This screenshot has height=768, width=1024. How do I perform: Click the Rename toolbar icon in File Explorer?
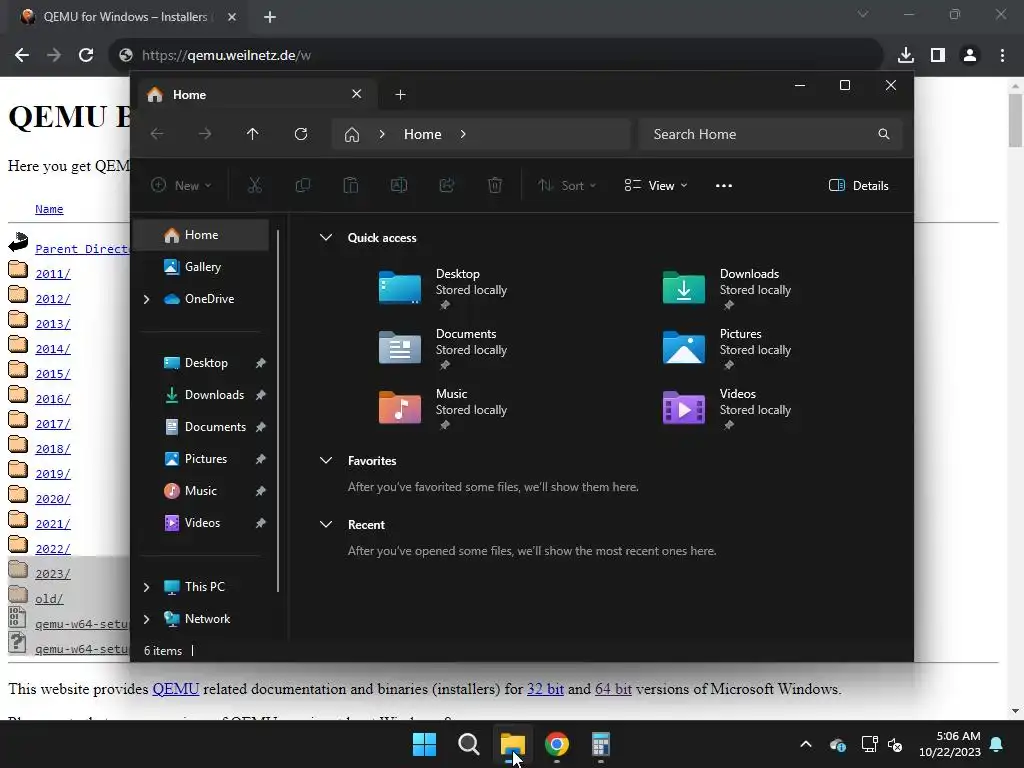tap(398, 185)
